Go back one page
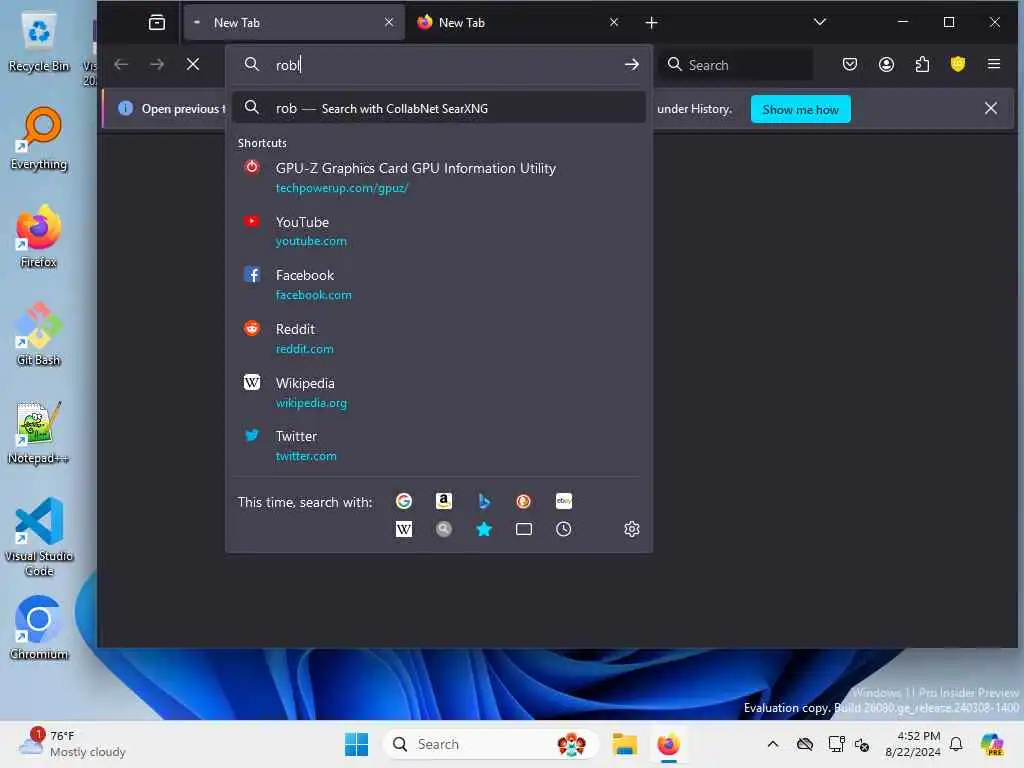This screenshot has height=768, width=1024. click(x=121, y=64)
